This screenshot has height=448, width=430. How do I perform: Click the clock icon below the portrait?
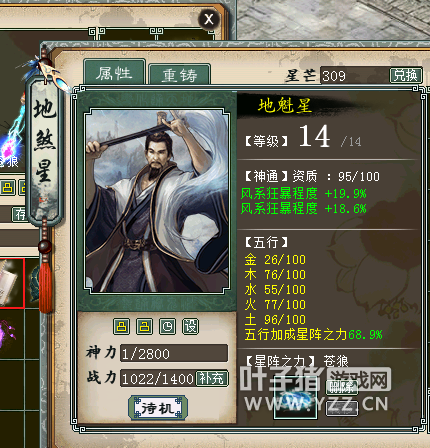pos(167,326)
